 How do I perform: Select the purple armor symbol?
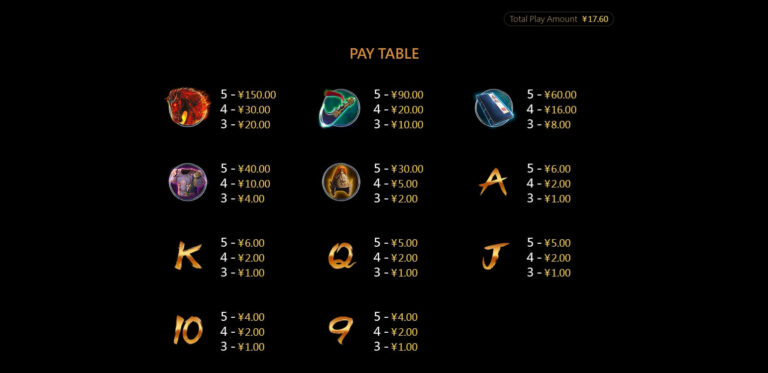[188, 182]
